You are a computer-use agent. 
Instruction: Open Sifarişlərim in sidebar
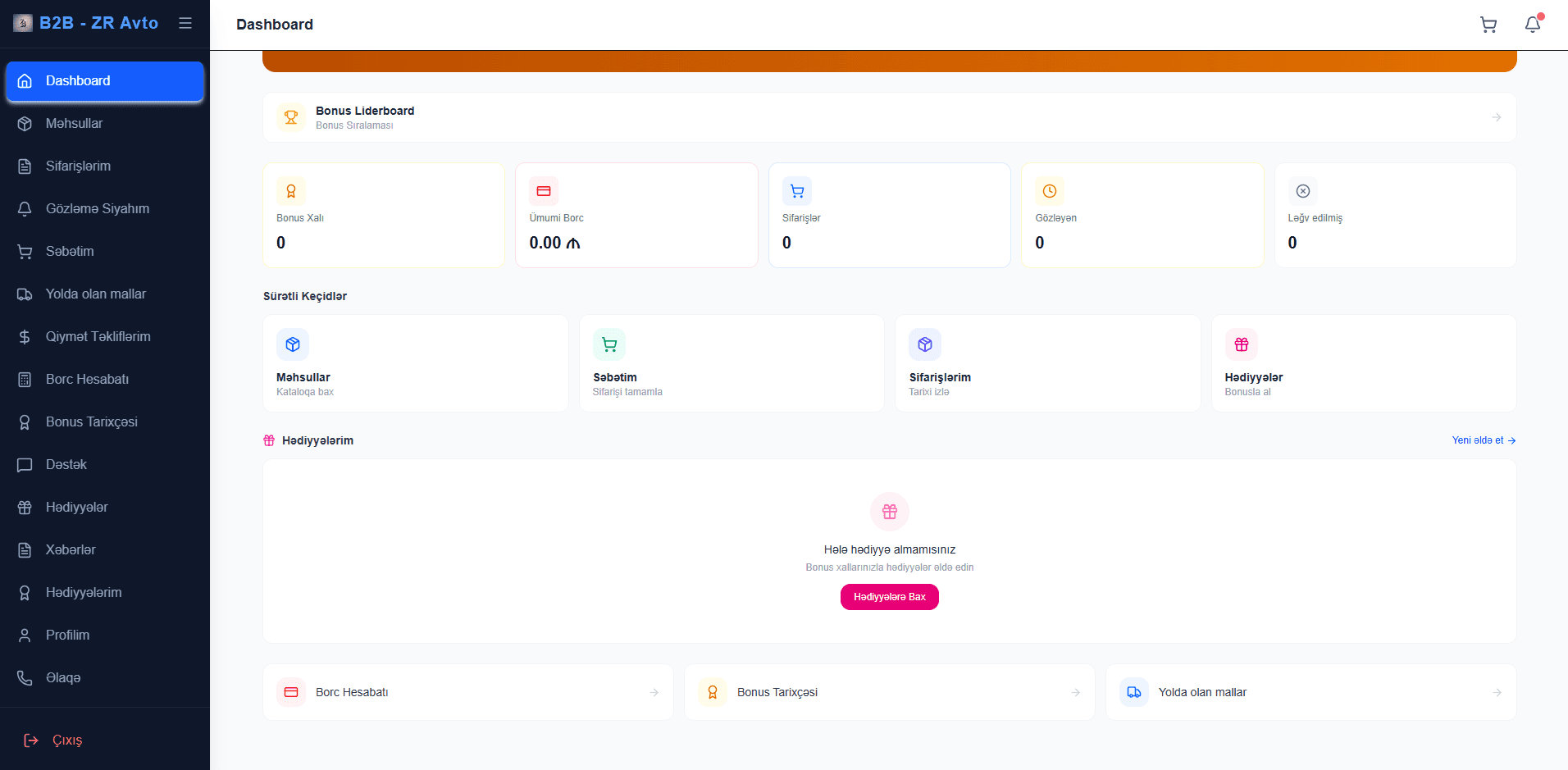(105, 166)
